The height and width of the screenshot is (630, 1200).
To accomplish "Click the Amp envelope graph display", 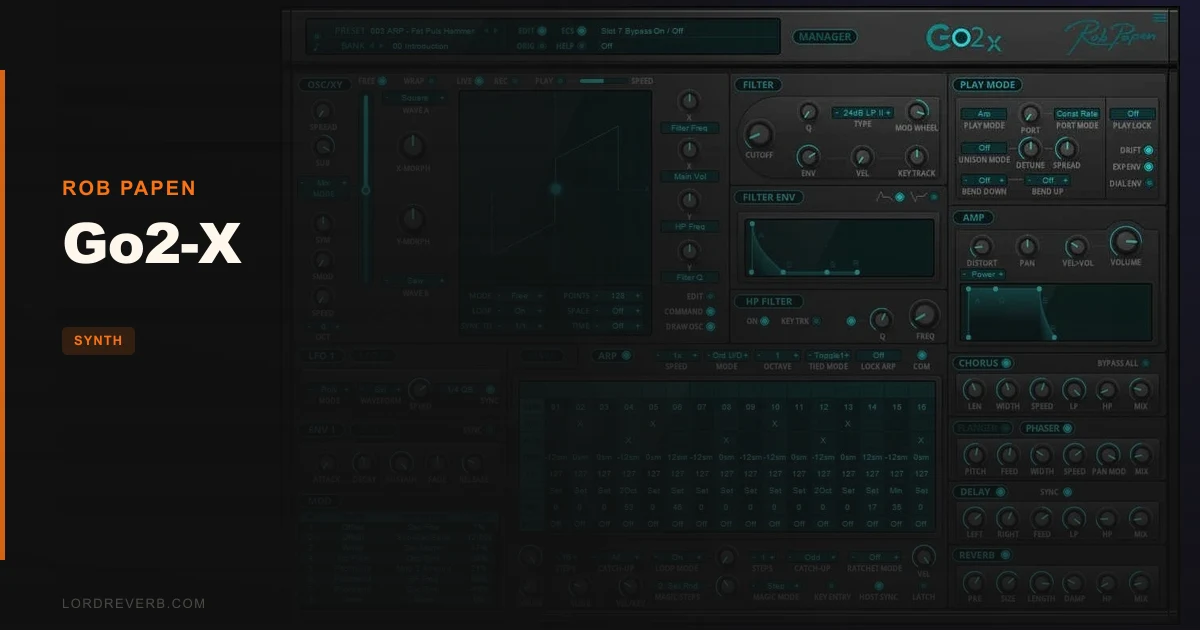I will pyautogui.click(x=1055, y=312).
